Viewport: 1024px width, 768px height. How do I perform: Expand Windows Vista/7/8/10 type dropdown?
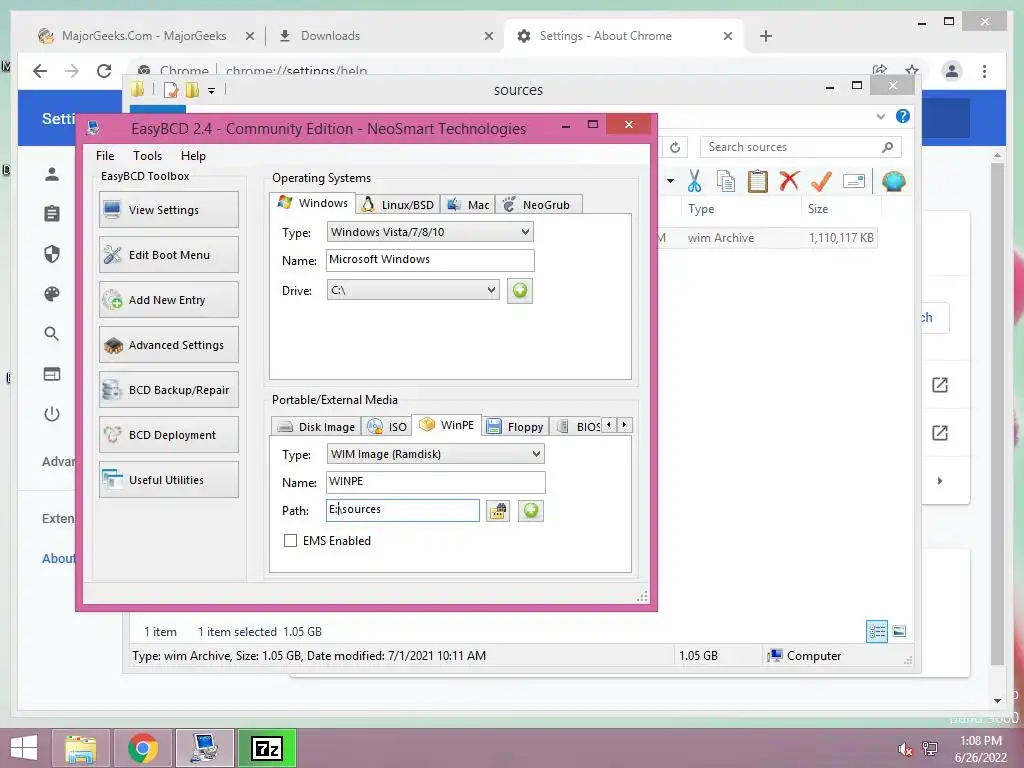click(430, 232)
